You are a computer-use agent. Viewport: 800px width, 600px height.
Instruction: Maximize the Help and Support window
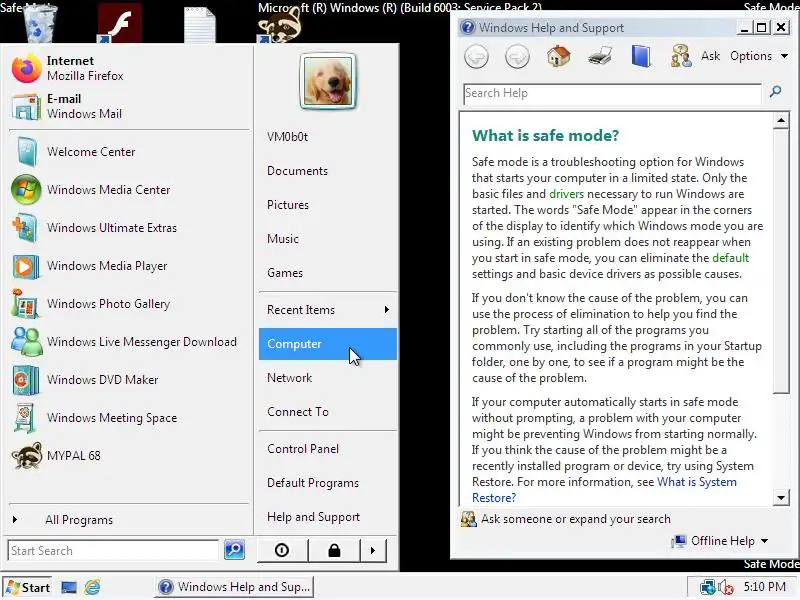761,28
